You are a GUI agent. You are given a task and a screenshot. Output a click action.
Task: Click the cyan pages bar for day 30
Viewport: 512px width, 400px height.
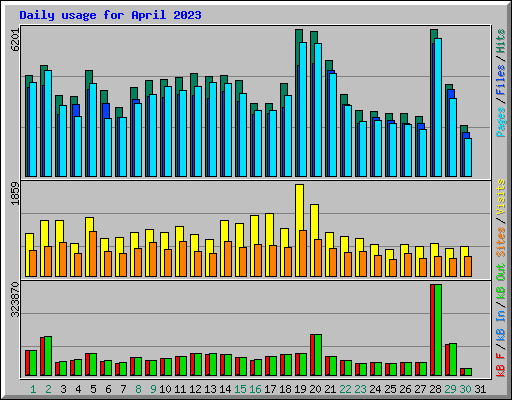[x=468, y=157]
